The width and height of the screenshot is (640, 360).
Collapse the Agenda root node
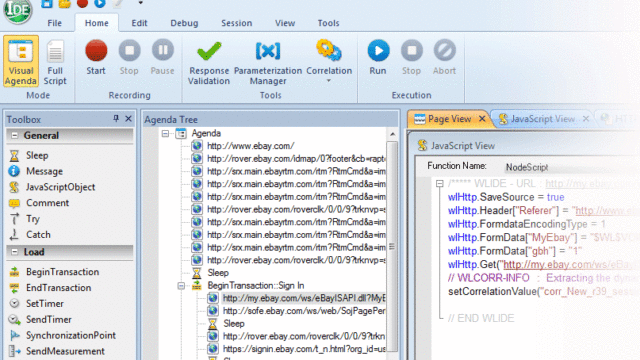[x=165, y=133]
